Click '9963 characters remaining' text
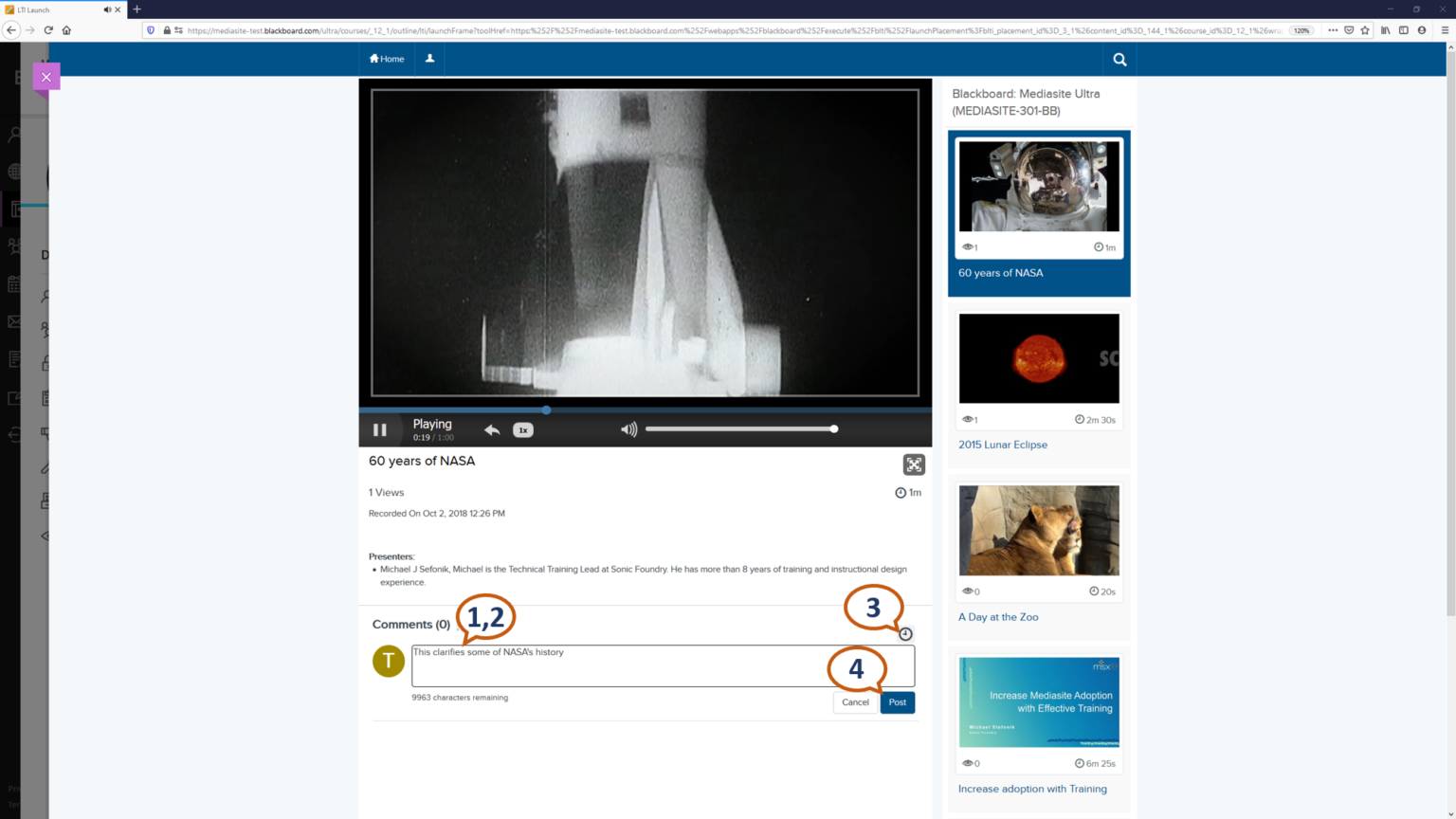Image resolution: width=1456 pixels, height=819 pixels. (460, 698)
